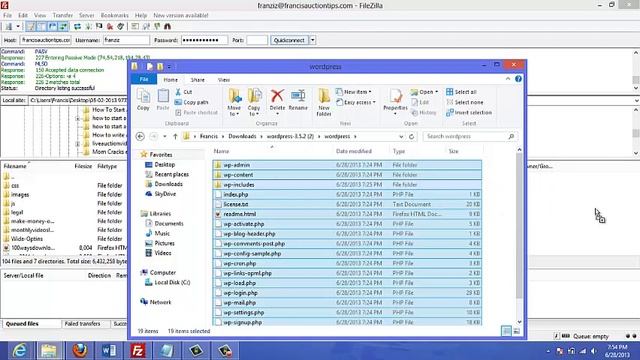Select wp-config-sample.php file
The width and height of the screenshot is (640, 360).
coord(347,253)
